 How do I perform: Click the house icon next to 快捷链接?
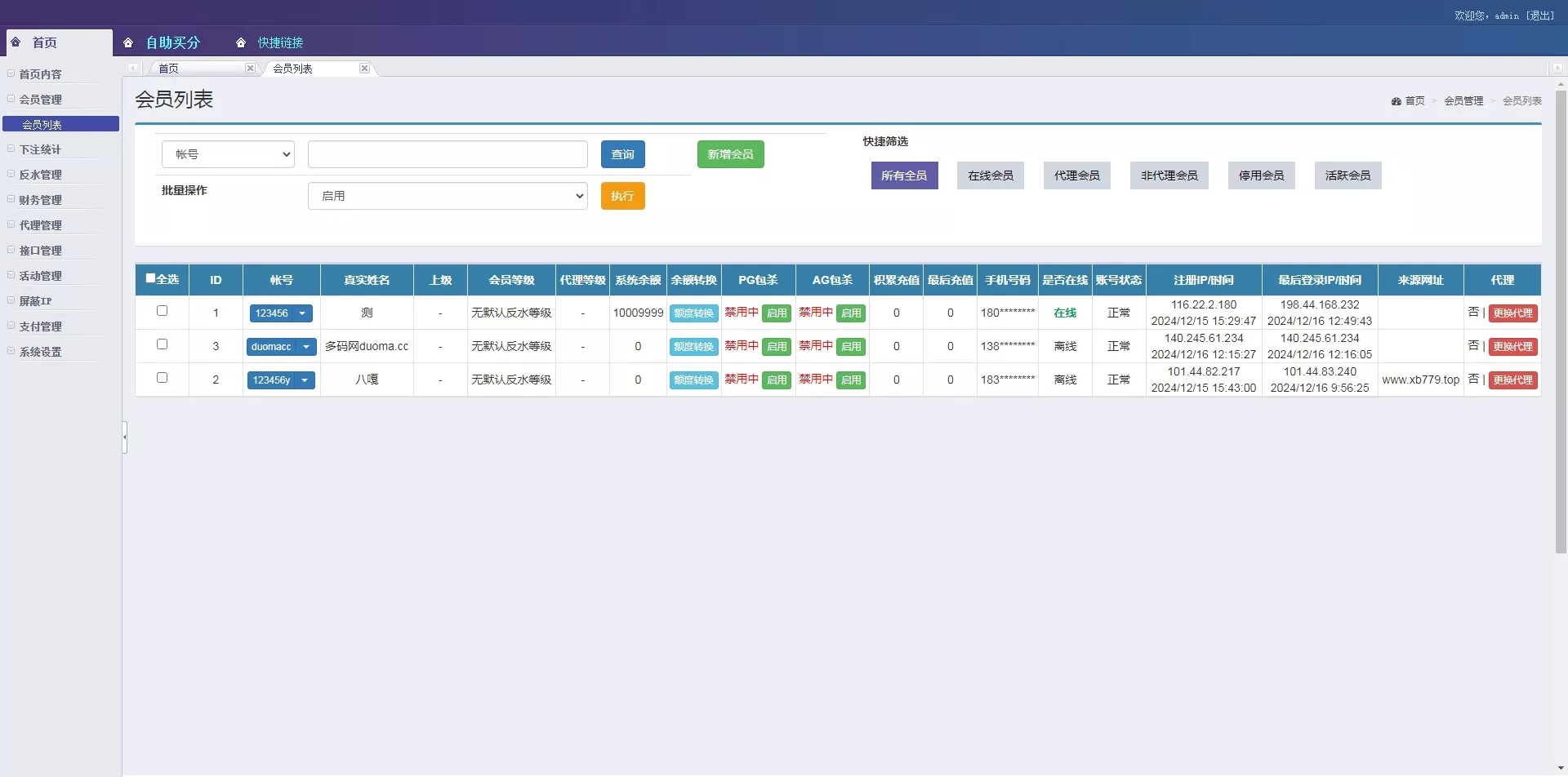click(241, 43)
